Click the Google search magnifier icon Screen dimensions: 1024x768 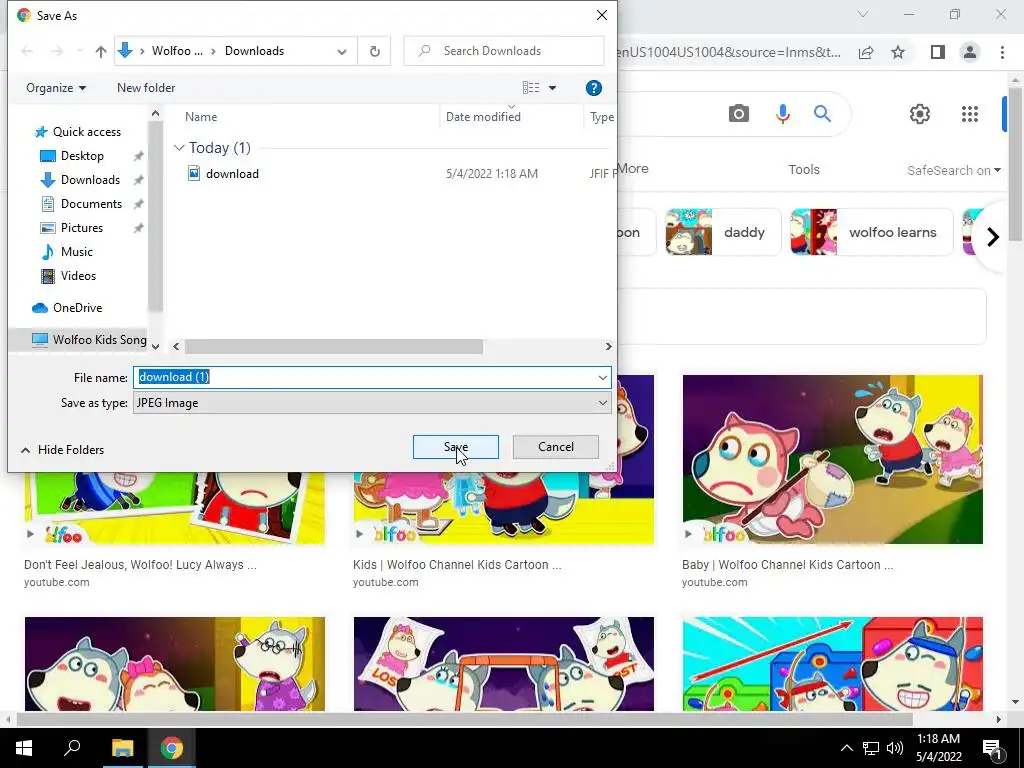click(822, 114)
